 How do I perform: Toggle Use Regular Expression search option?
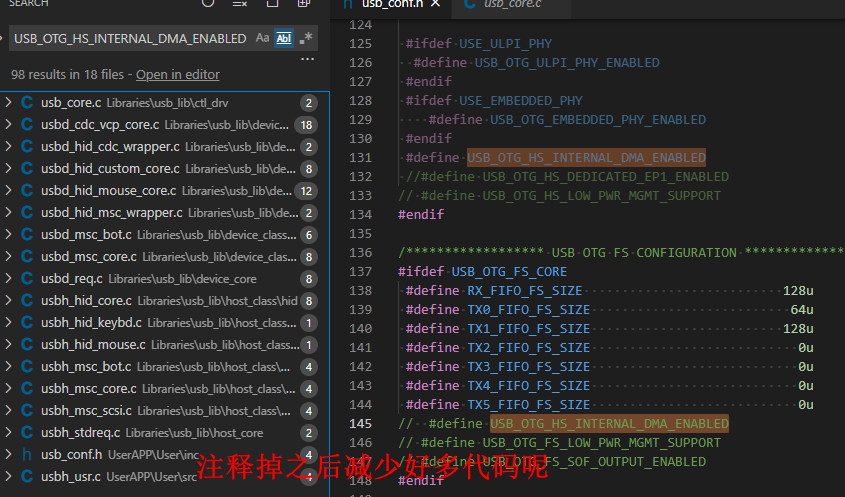coord(306,38)
